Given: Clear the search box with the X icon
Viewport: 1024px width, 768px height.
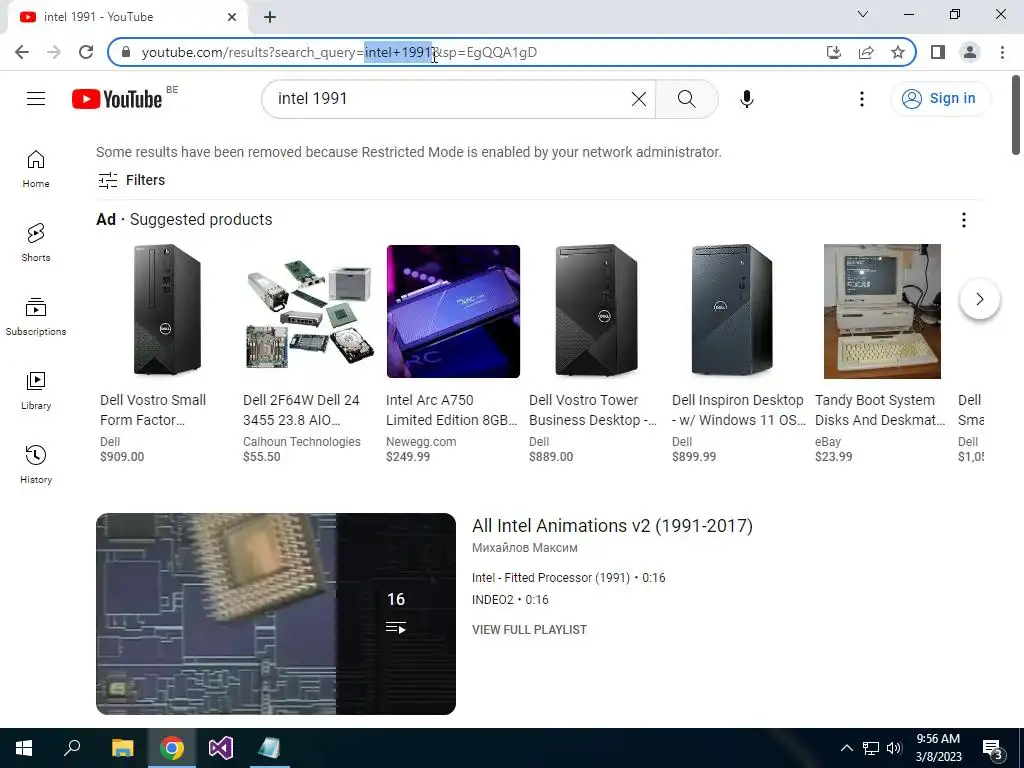Looking at the screenshot, I should [x=639, y=99].
